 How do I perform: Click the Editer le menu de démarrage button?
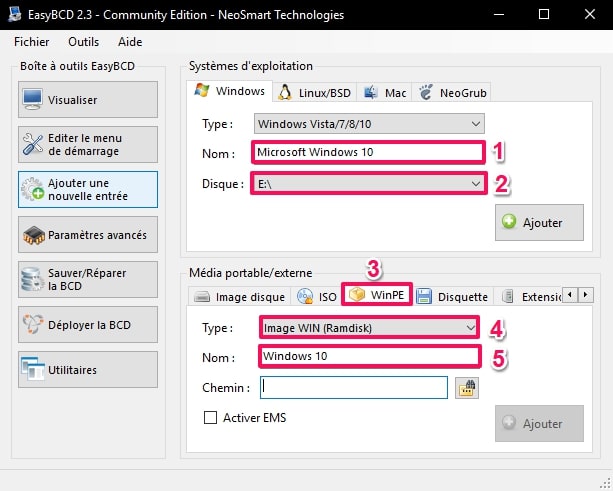coord(88,145)
